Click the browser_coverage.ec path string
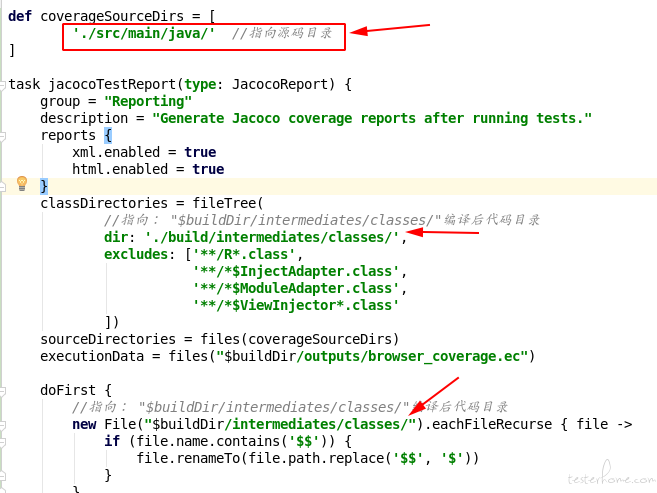Image resolution: width=657 pixels, height=493 pixels. click(x=372, y=356)
